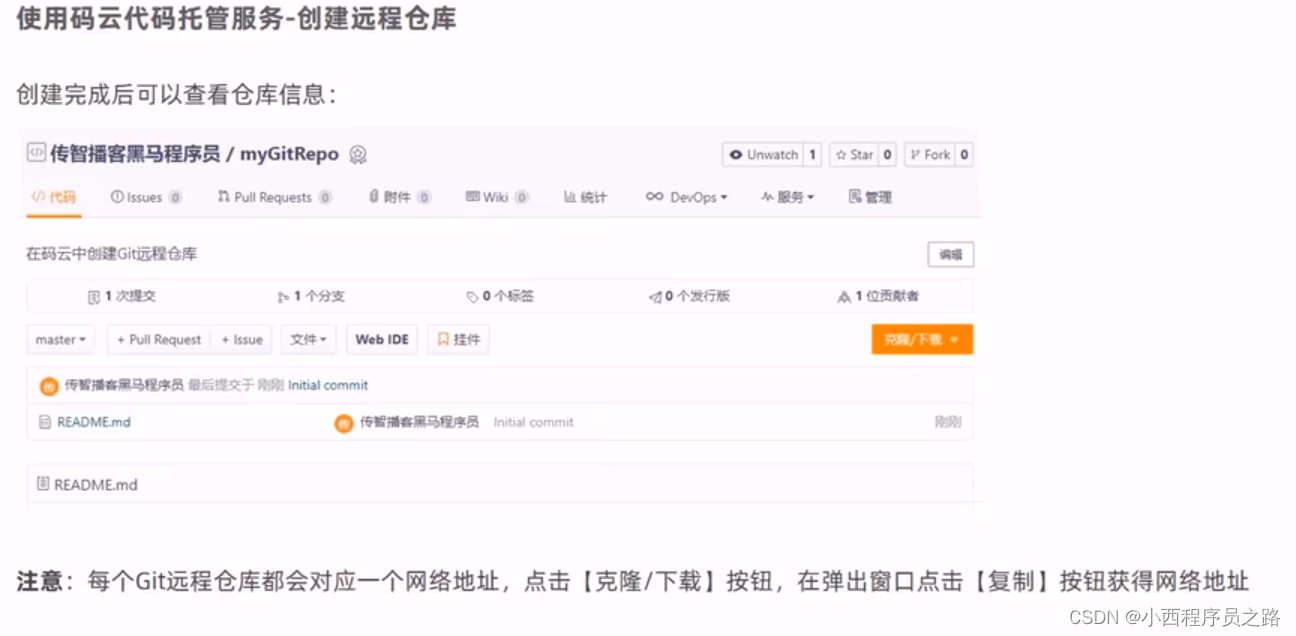Click the 编辑 button for the description
Viewport: 1296px width, 636px height.
(x=950, y=255)
